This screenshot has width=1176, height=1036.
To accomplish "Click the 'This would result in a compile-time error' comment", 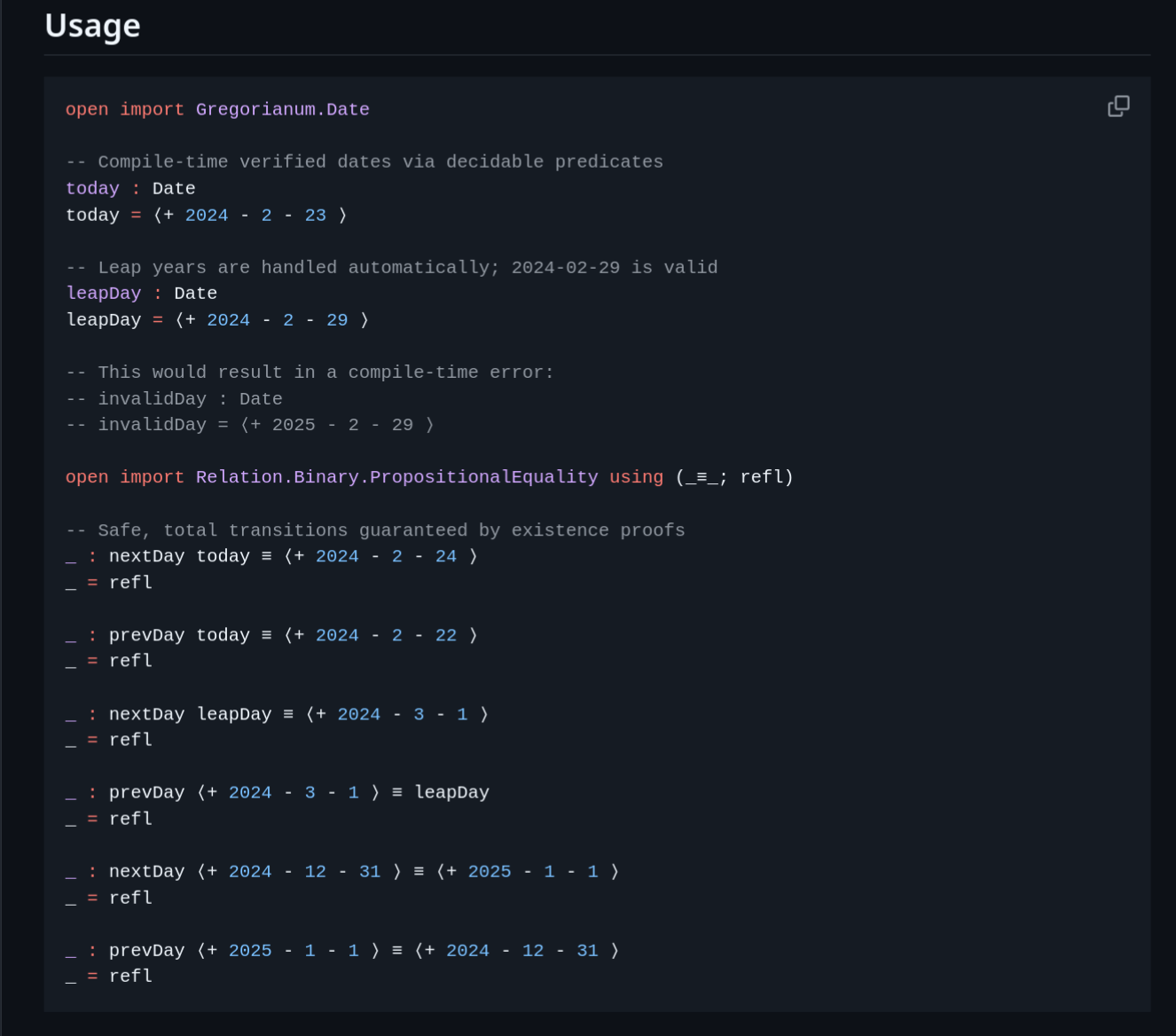I will click(x=310, y=372).
